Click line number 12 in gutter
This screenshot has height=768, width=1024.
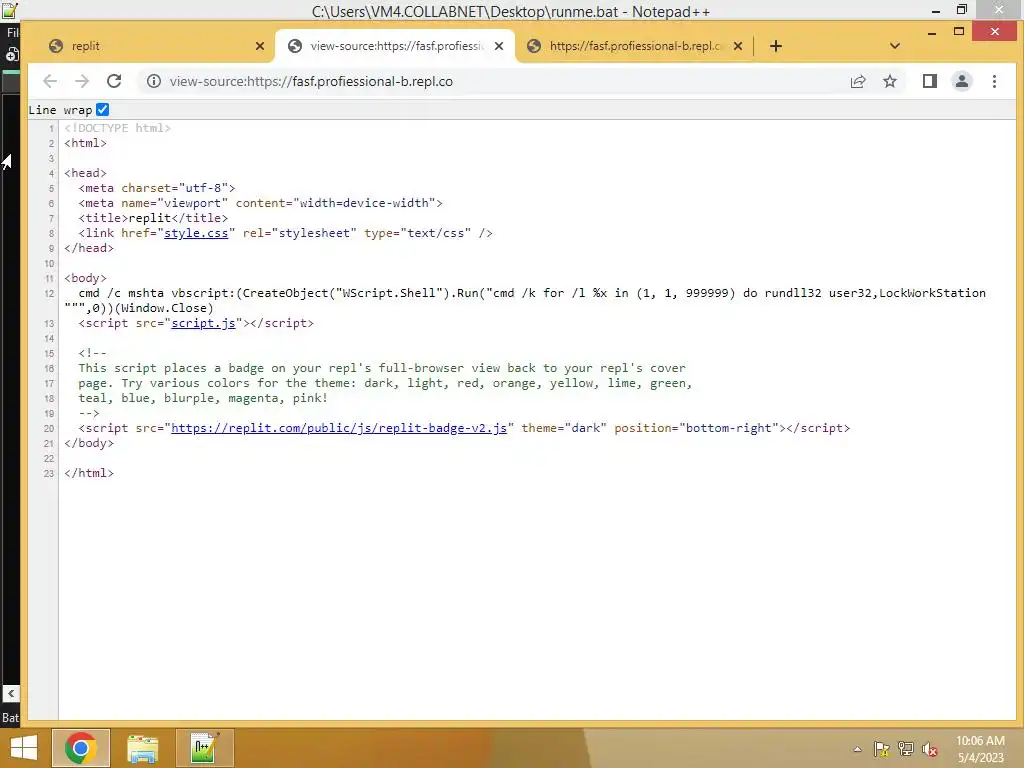coord(50,294)
